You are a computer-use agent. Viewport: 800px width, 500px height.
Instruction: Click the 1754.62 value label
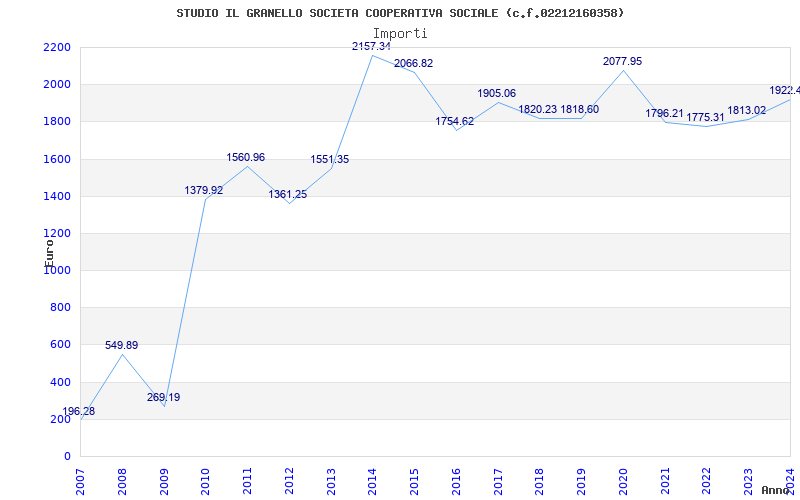(x=454, y=121)
